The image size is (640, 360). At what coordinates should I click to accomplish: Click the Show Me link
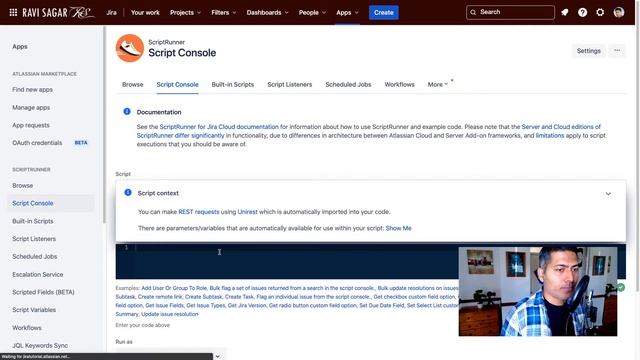pos(398,228)
